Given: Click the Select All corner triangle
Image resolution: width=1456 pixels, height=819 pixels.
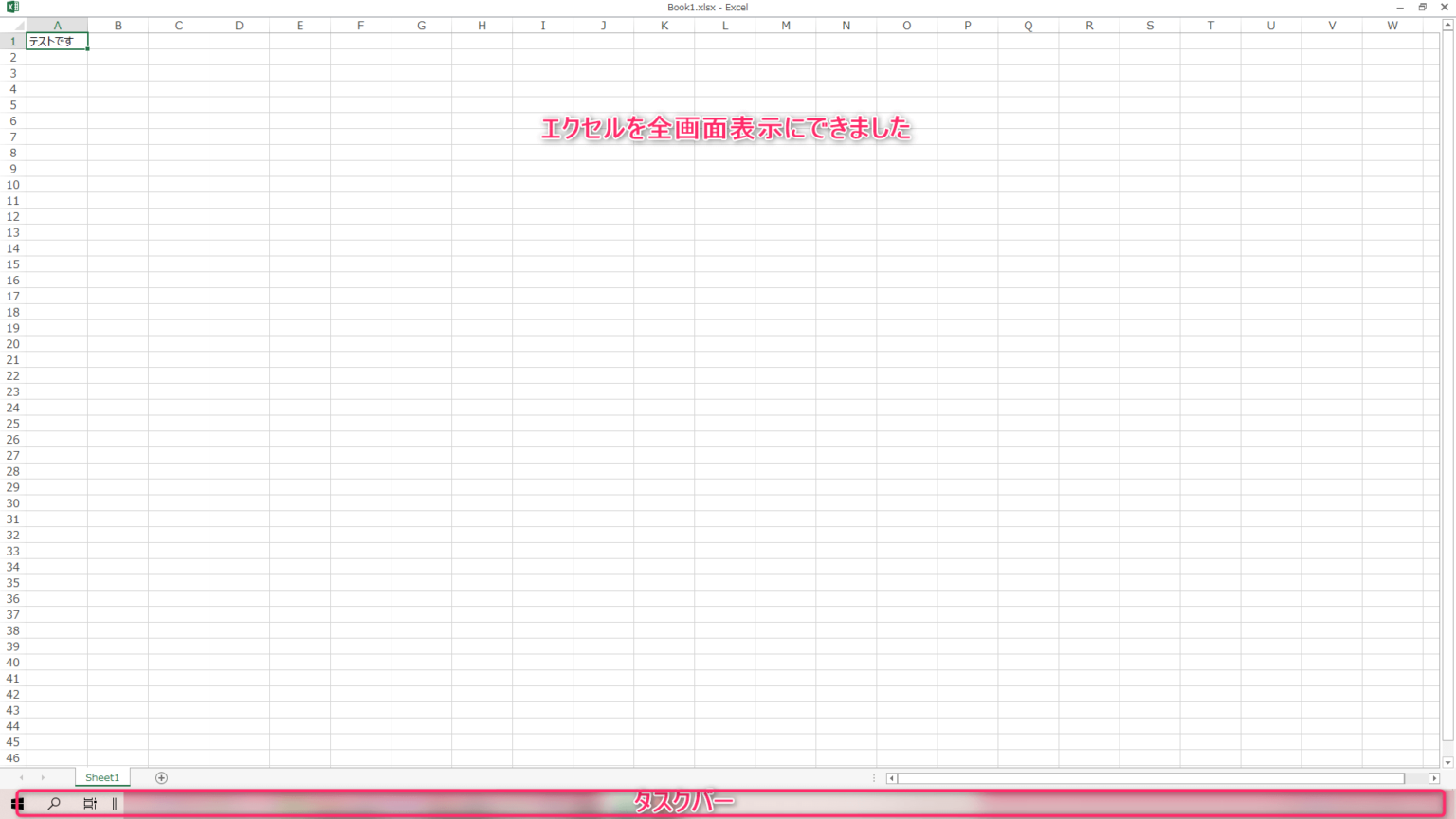Looking at the screenshot, I should pos(18,26).
